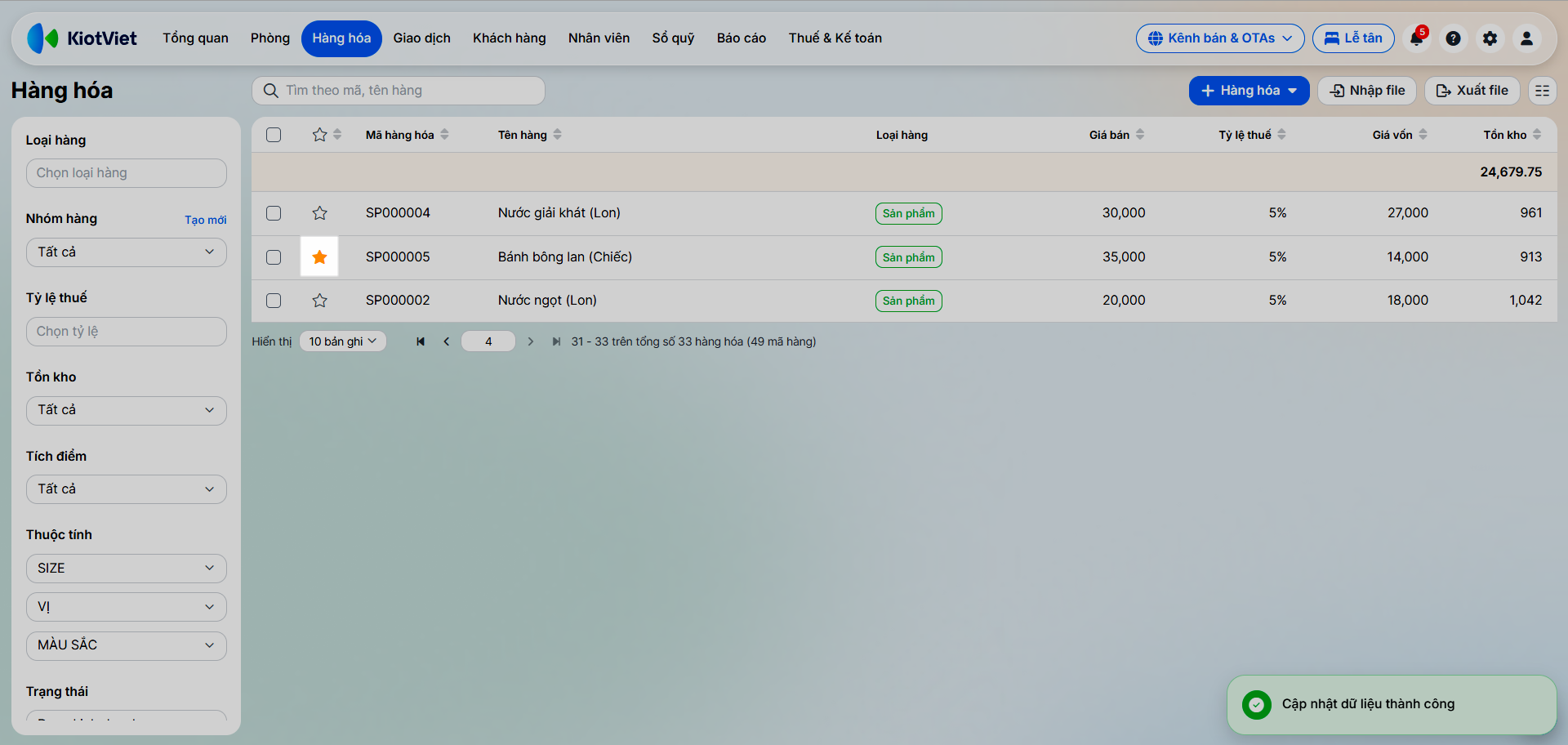Sort by Mã hàng hóa arrows
The width and height of the screenshot is (1568, 745).
click(444, 135)
